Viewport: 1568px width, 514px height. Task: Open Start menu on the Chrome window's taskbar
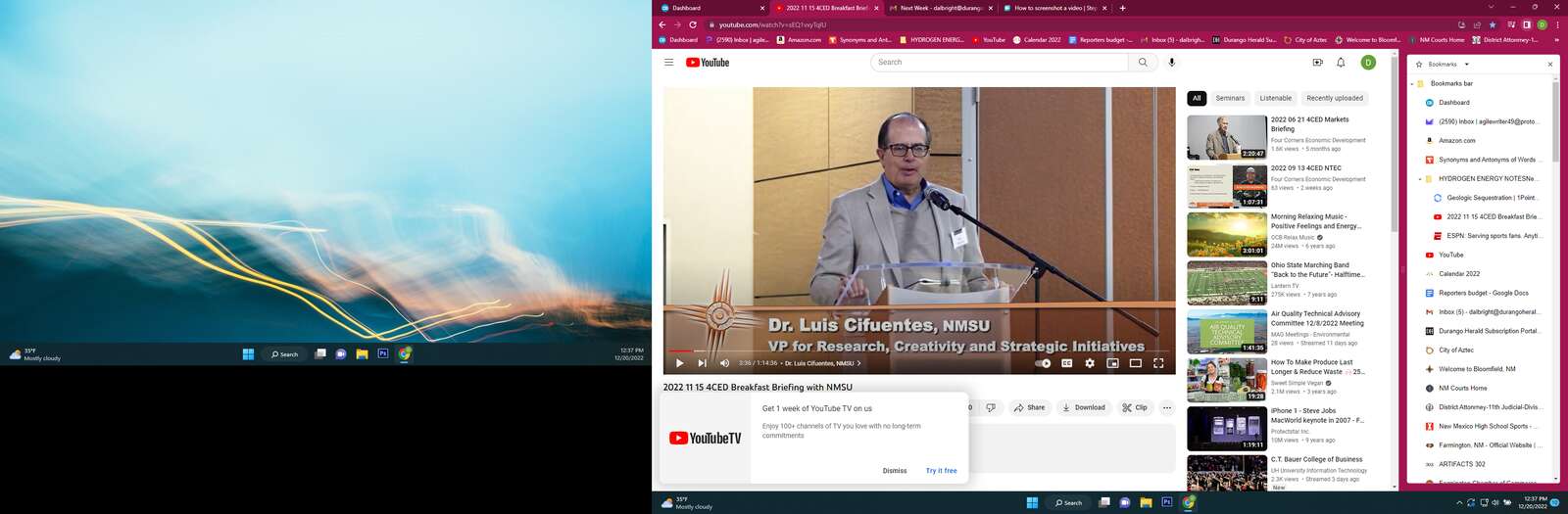click(x=1032, y=502)
